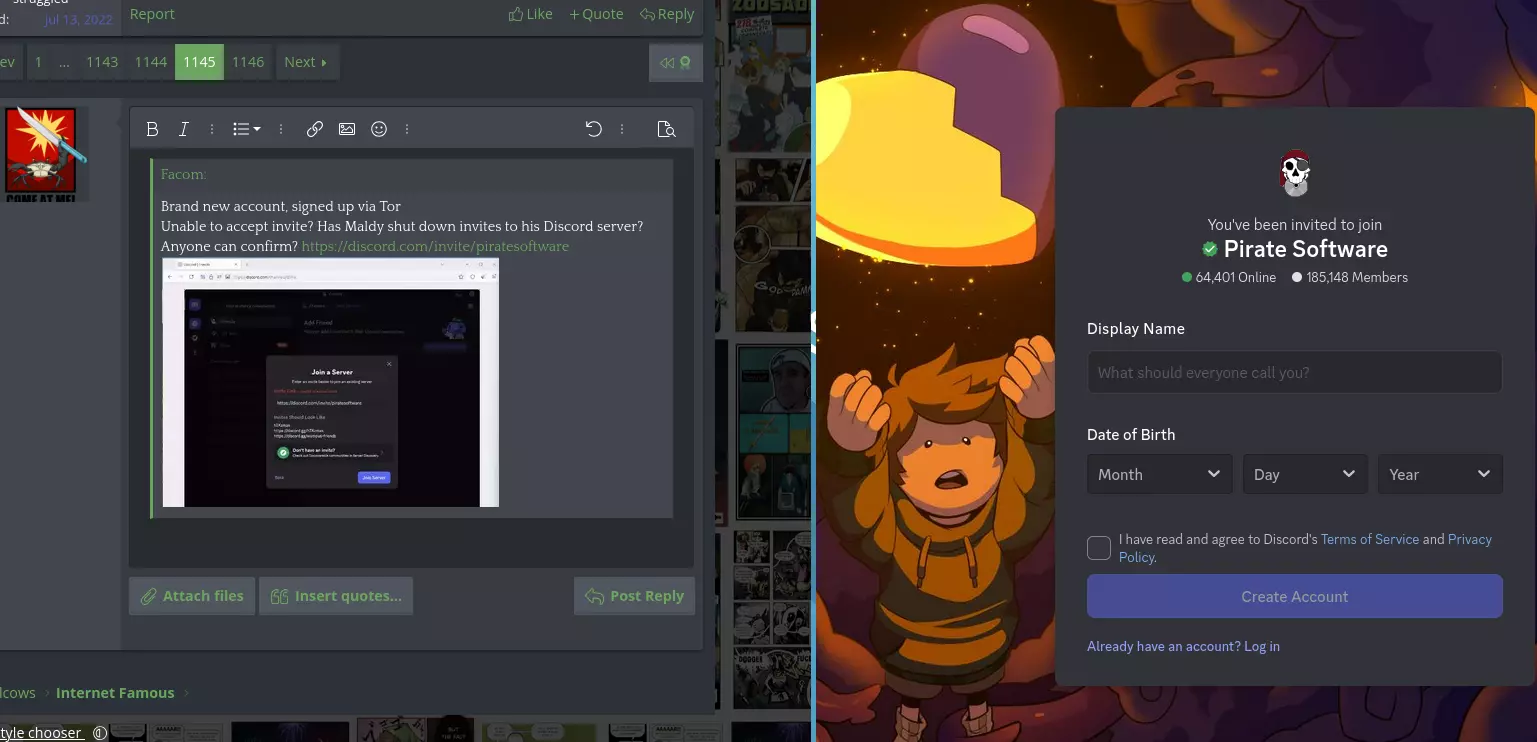The image size is (1537, 742).
Task: Check the Terms of Service agreement checkbox
Action: coord(1099,548)
